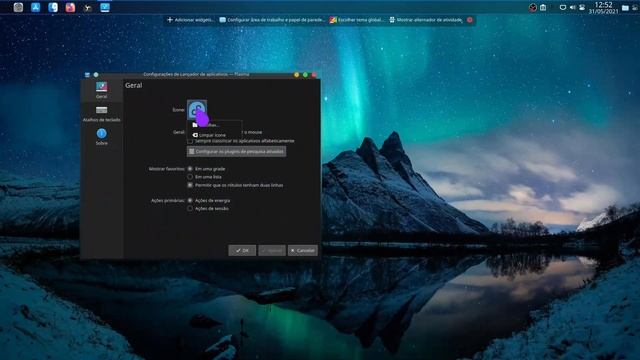Open the display tray icon left of the volume
The height and width of the screenshot is (360, 640).
[562, 7]
